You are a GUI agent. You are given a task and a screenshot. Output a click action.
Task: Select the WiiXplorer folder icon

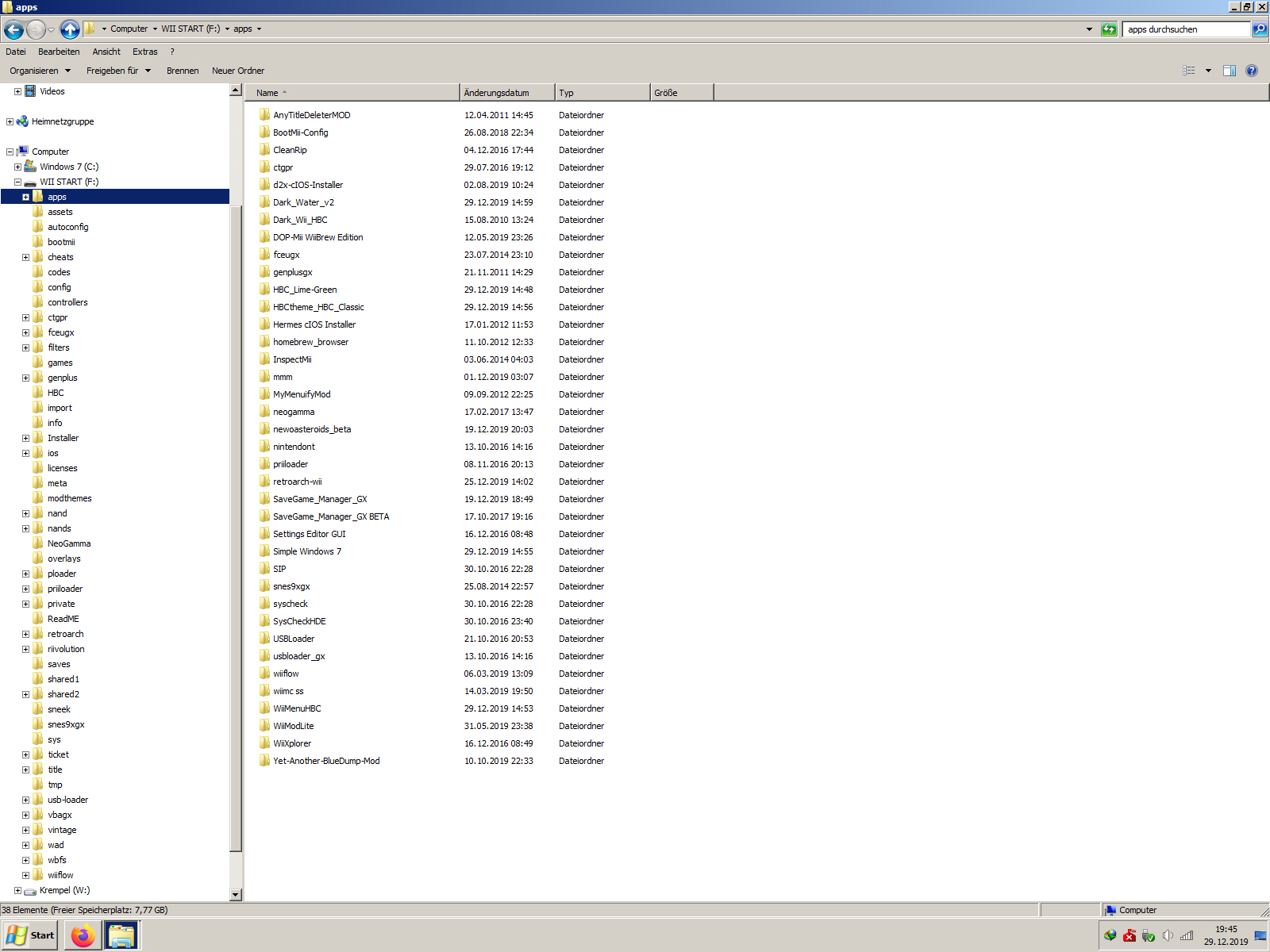tap(265, 743)
